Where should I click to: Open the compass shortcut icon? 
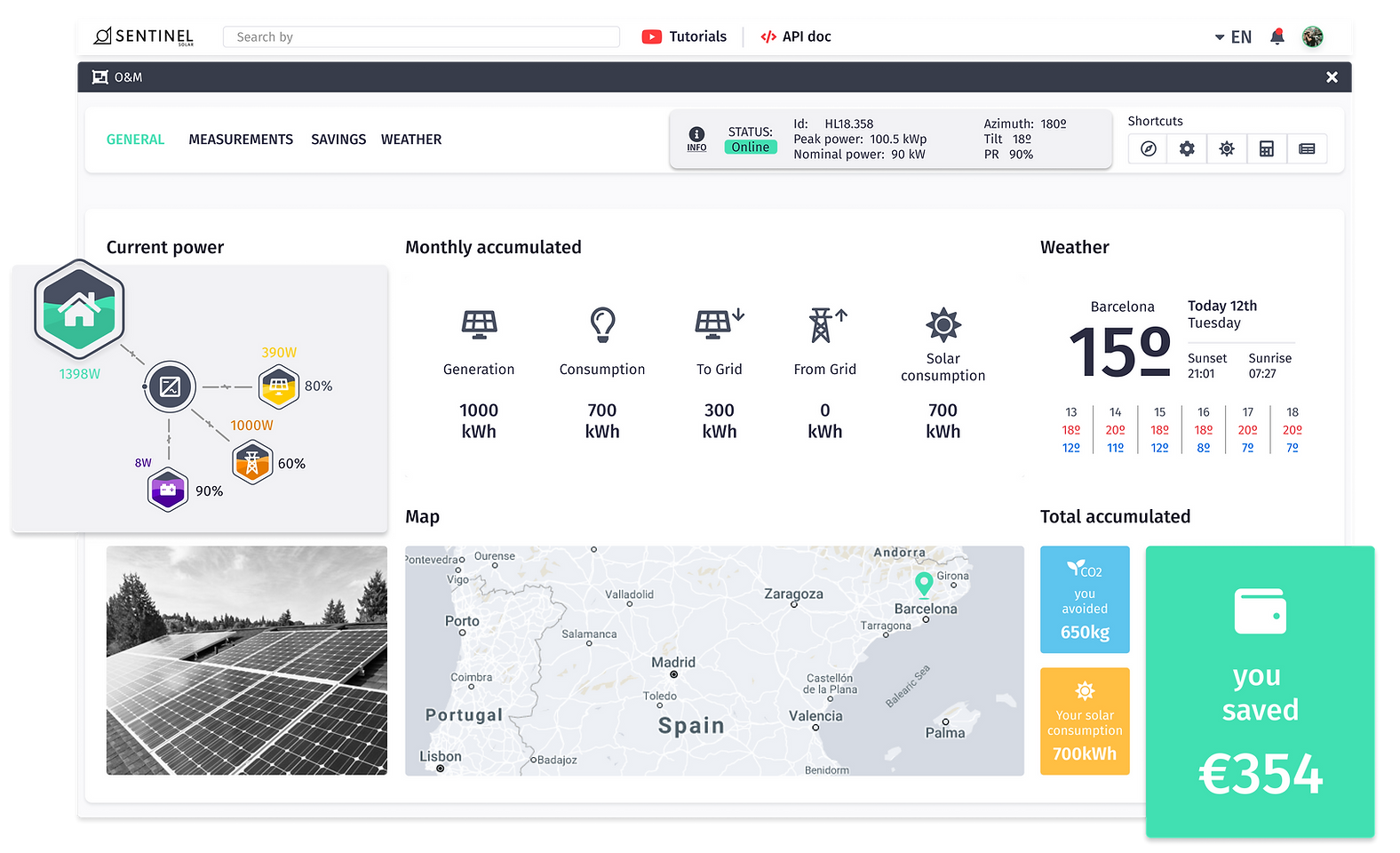tap(1148, 149)
